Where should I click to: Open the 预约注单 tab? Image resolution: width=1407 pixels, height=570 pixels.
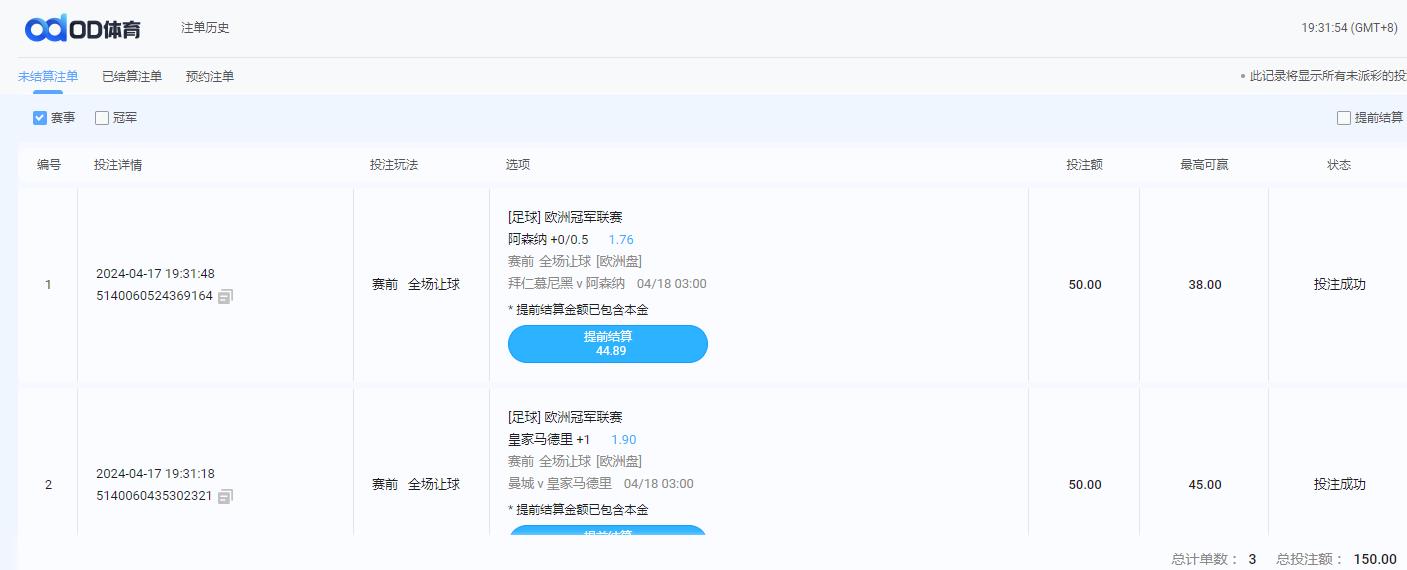(x=210, y=76)
